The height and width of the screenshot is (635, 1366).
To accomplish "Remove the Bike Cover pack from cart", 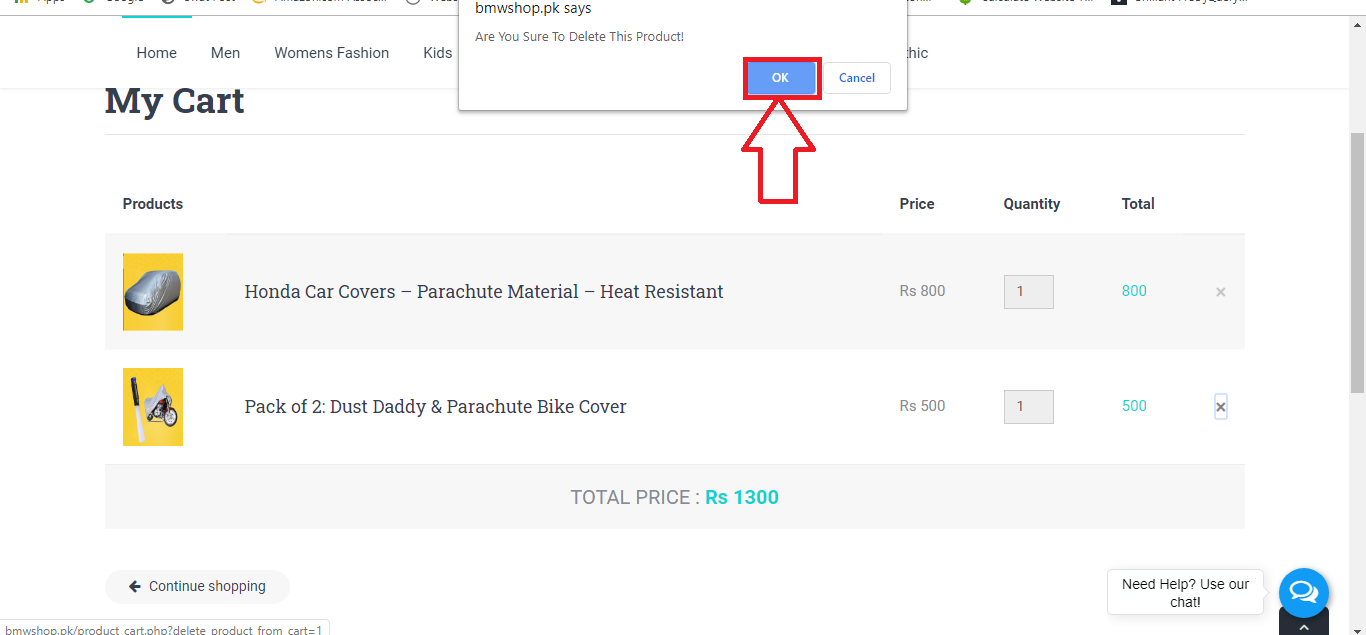I will pos(1220,407).
